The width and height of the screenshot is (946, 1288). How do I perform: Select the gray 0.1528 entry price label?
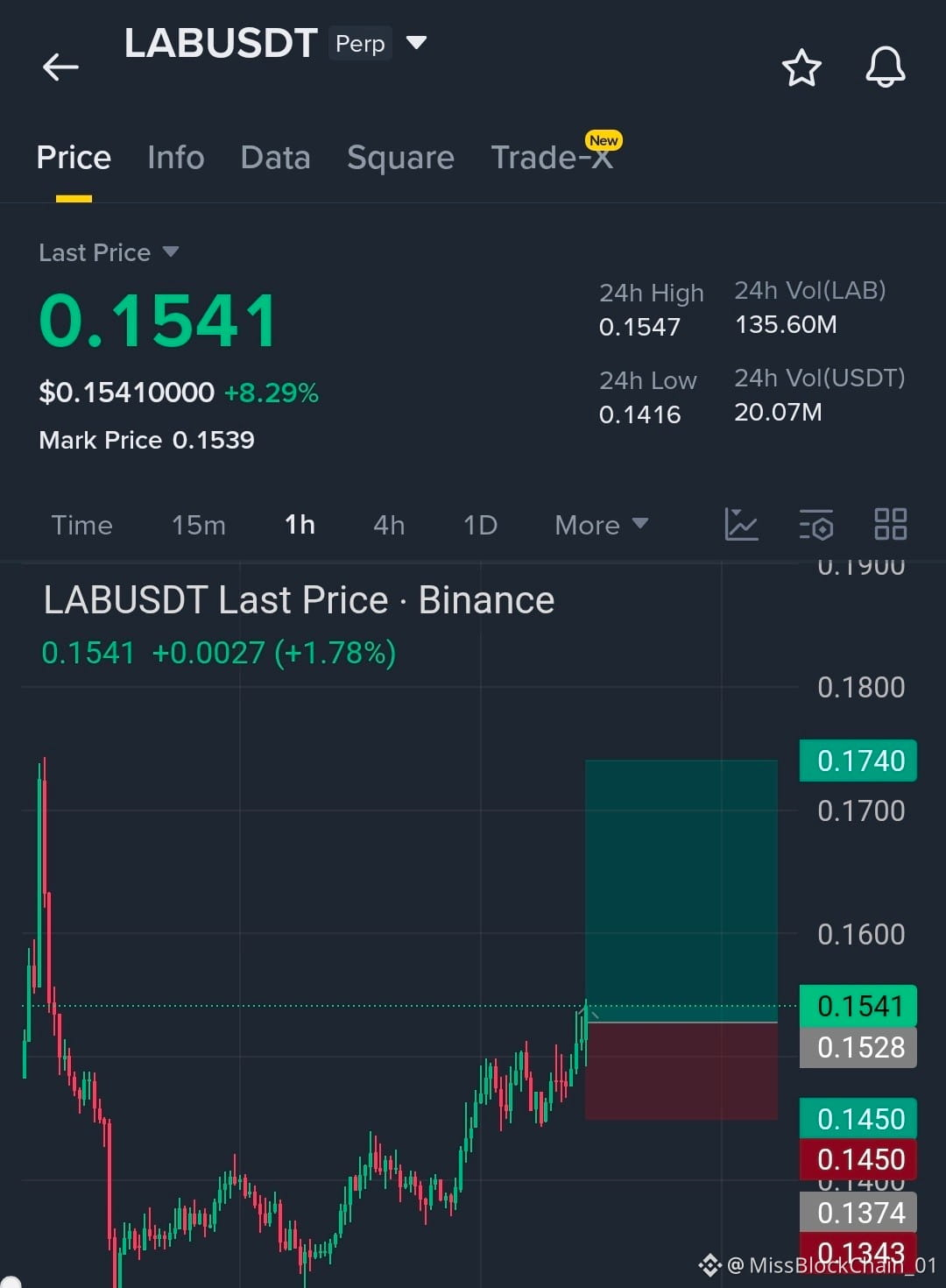(858, 1047)
